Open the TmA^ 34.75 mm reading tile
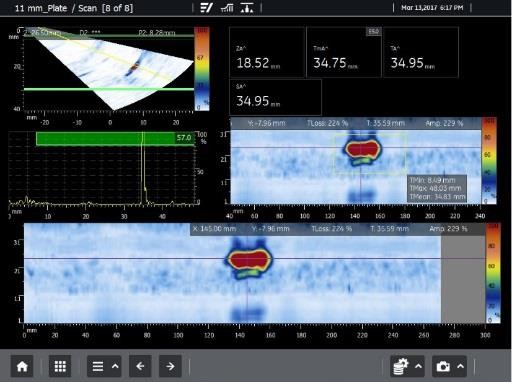The height and width of the screenshot is (382, 512). point(344,52)
